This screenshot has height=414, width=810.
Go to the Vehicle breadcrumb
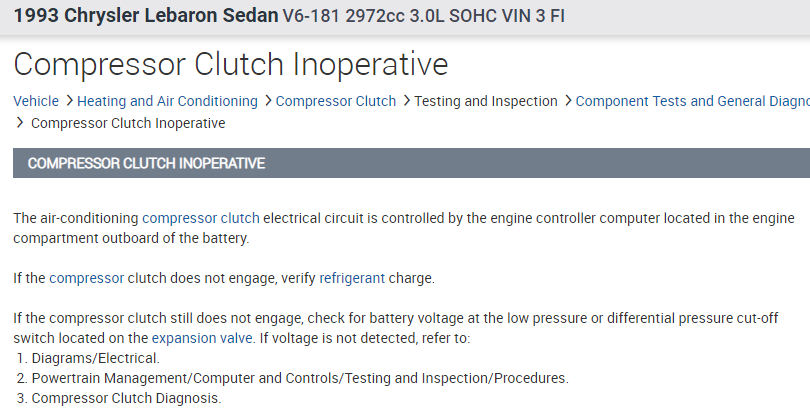pyautogui.click(x=36, y=101)
